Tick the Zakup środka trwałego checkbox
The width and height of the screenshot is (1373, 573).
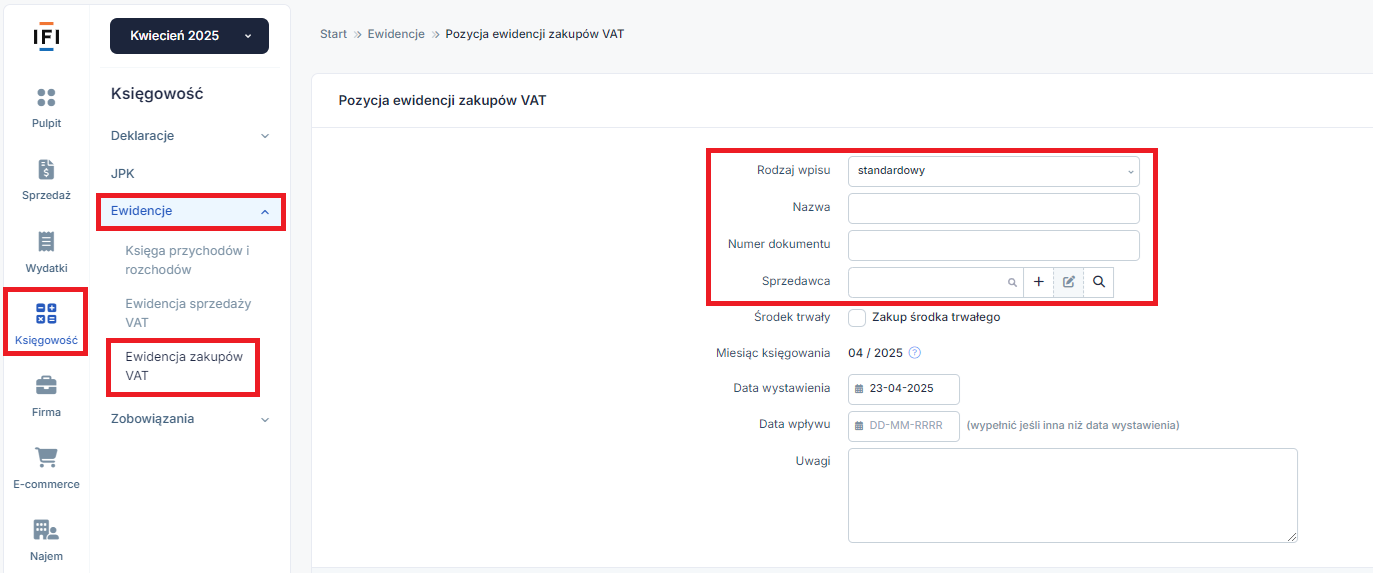(x=857, y=318)
